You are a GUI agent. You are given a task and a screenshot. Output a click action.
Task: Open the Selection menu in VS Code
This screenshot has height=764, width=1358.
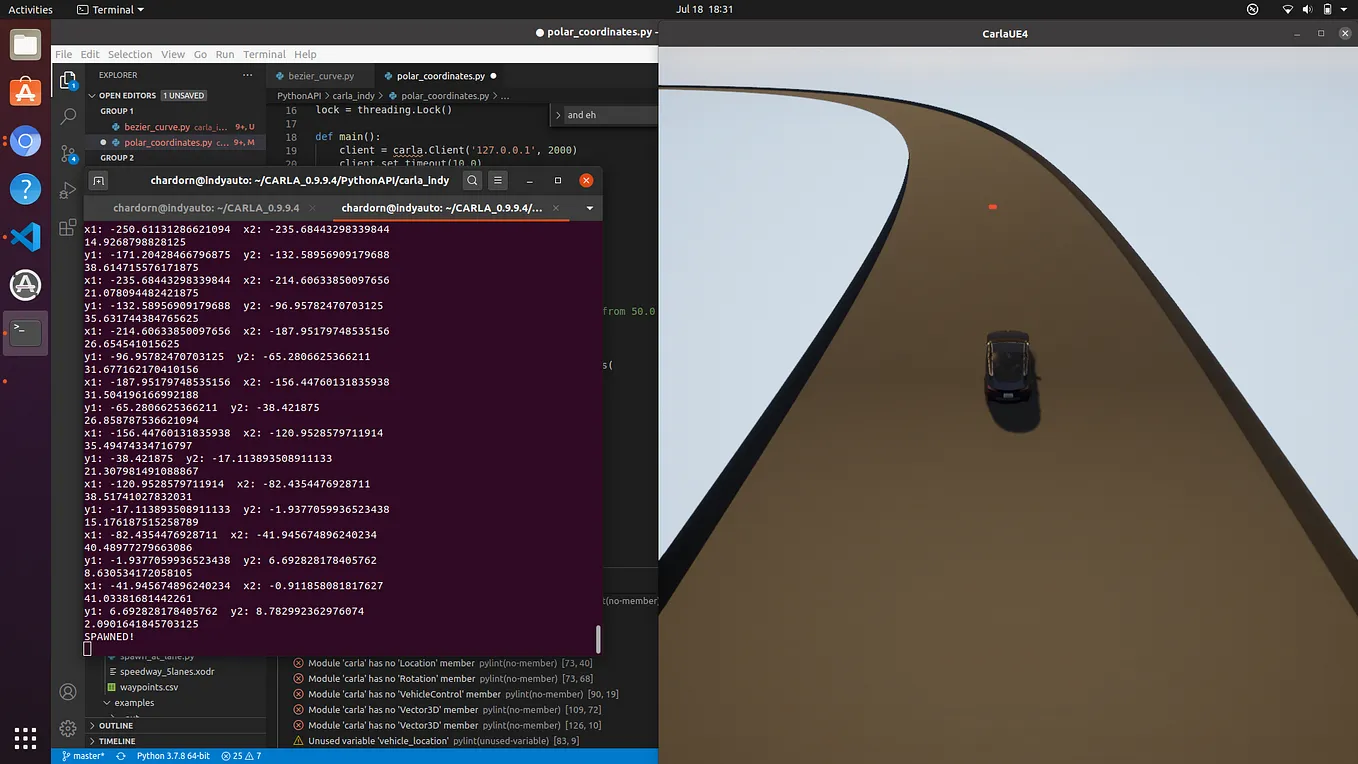[x=130, y=54]
